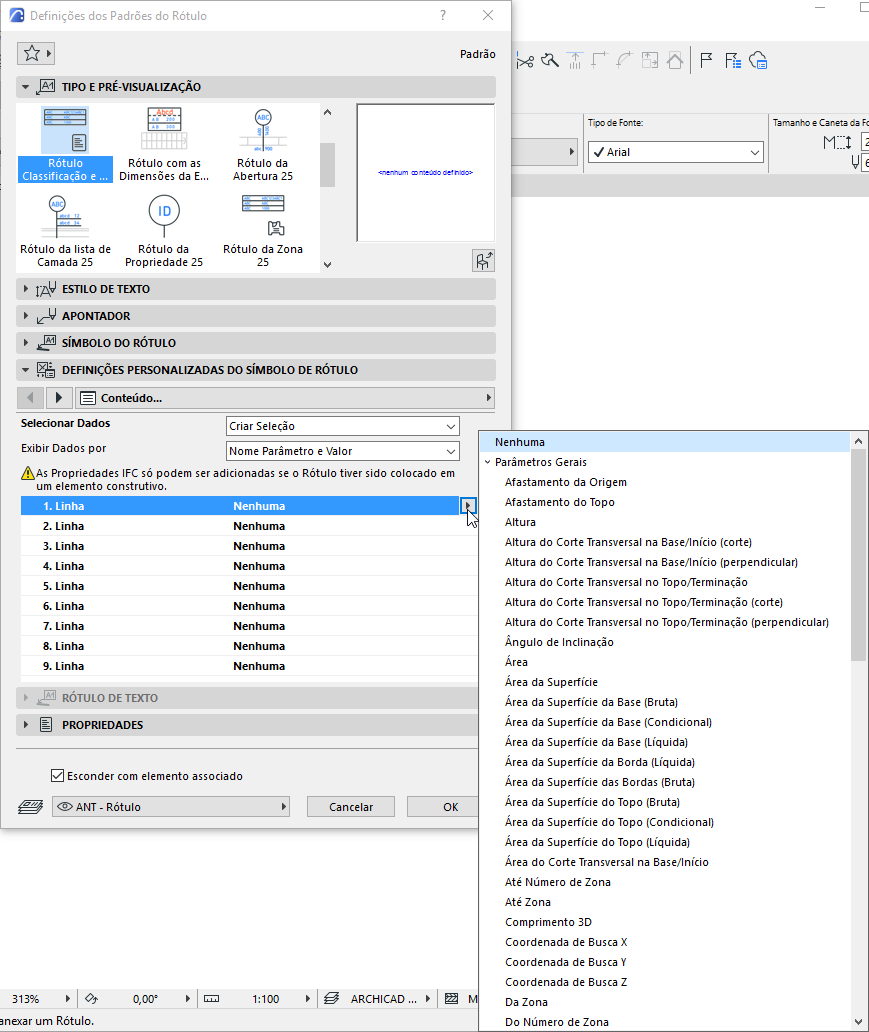Viewport: 869px width, 1032px height.
Task: Choose Até Zona parameter
Action: [528, 902]
